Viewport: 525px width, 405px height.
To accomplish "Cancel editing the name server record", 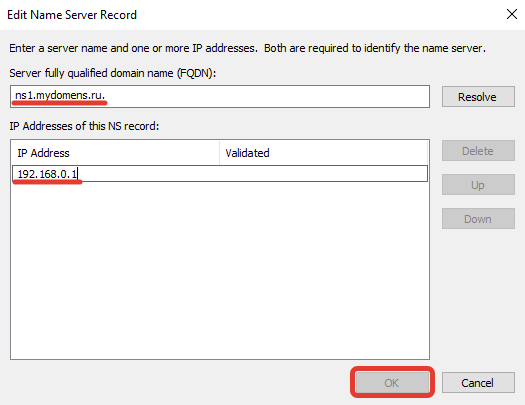I will 478,383.
